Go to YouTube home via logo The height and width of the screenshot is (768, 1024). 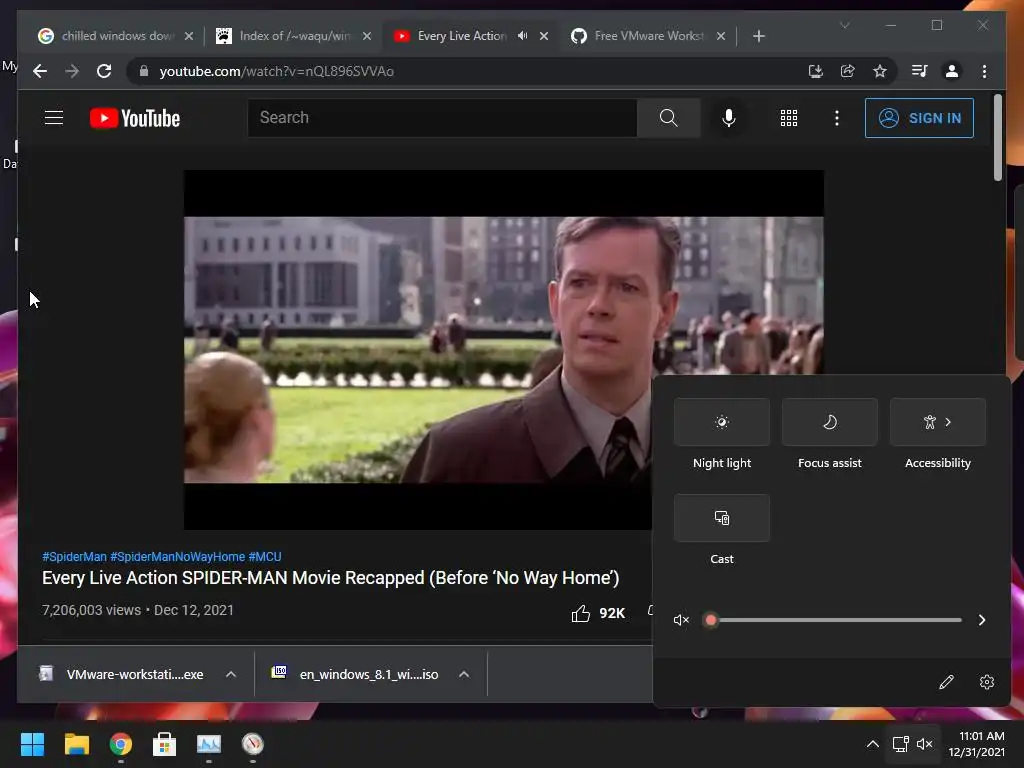pyautogui.click(x=135, y=118)
